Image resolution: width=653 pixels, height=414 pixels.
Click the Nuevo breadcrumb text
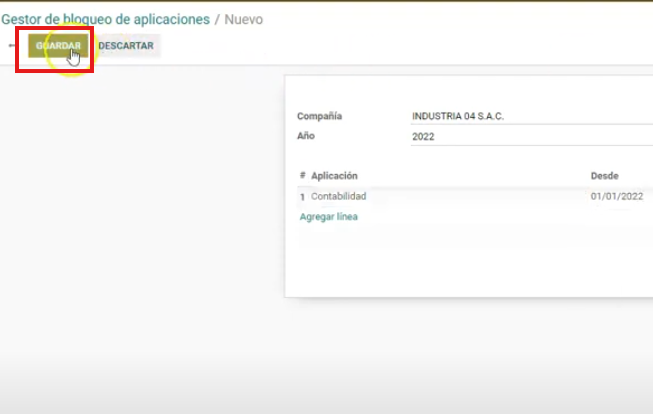click(x=244, y=19)
